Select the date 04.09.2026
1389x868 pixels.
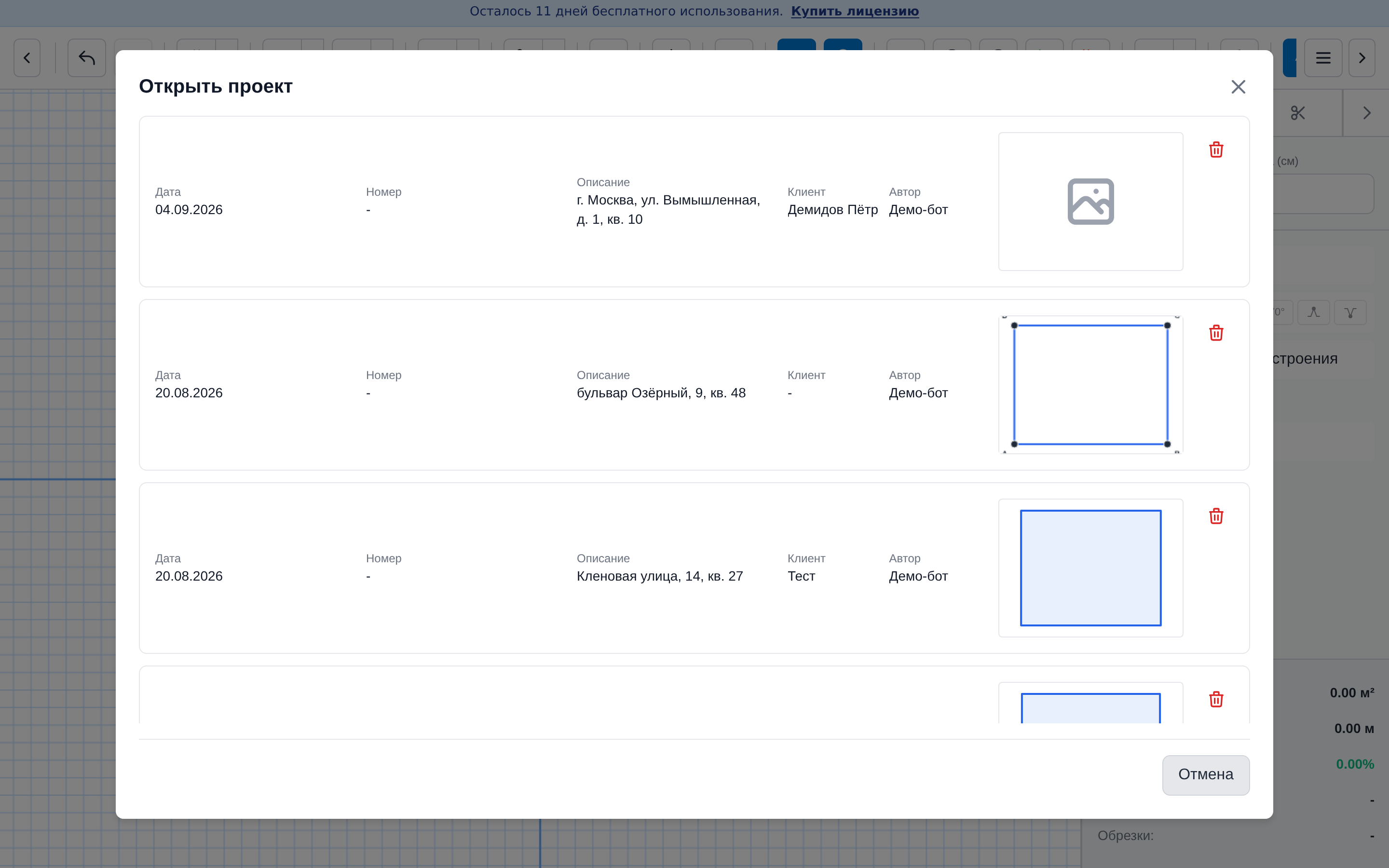tap(189, 210)
